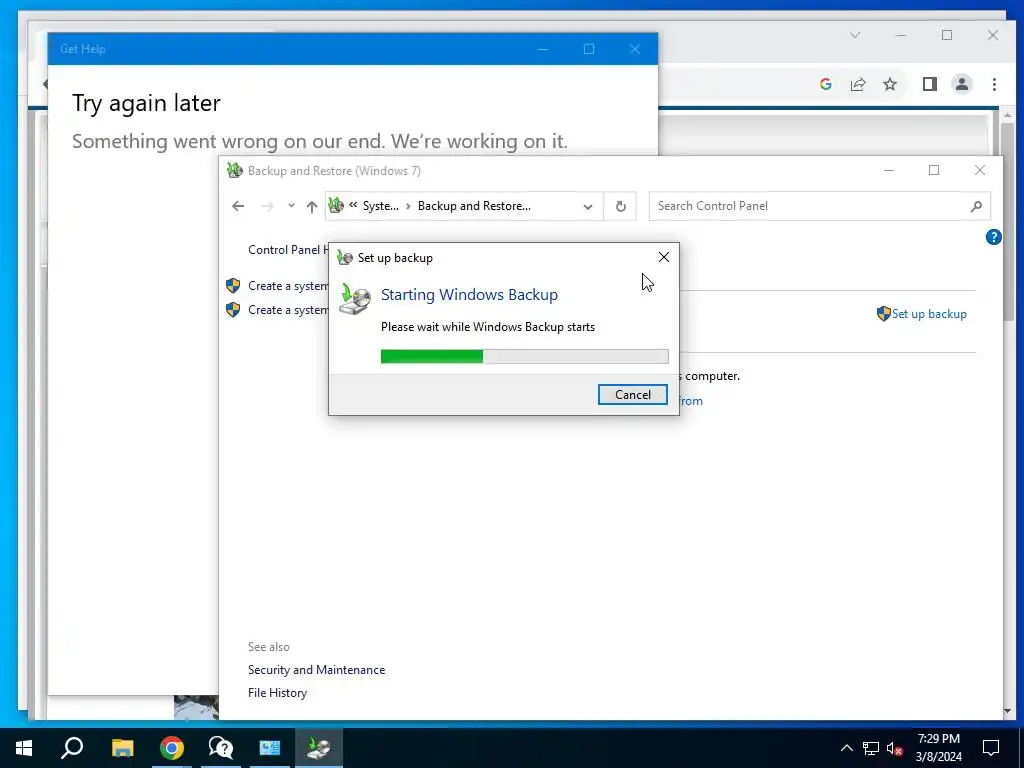This screenshot has height=768, width=1024.
Task: Share this page in Chrome
Action: click(857, 84)
